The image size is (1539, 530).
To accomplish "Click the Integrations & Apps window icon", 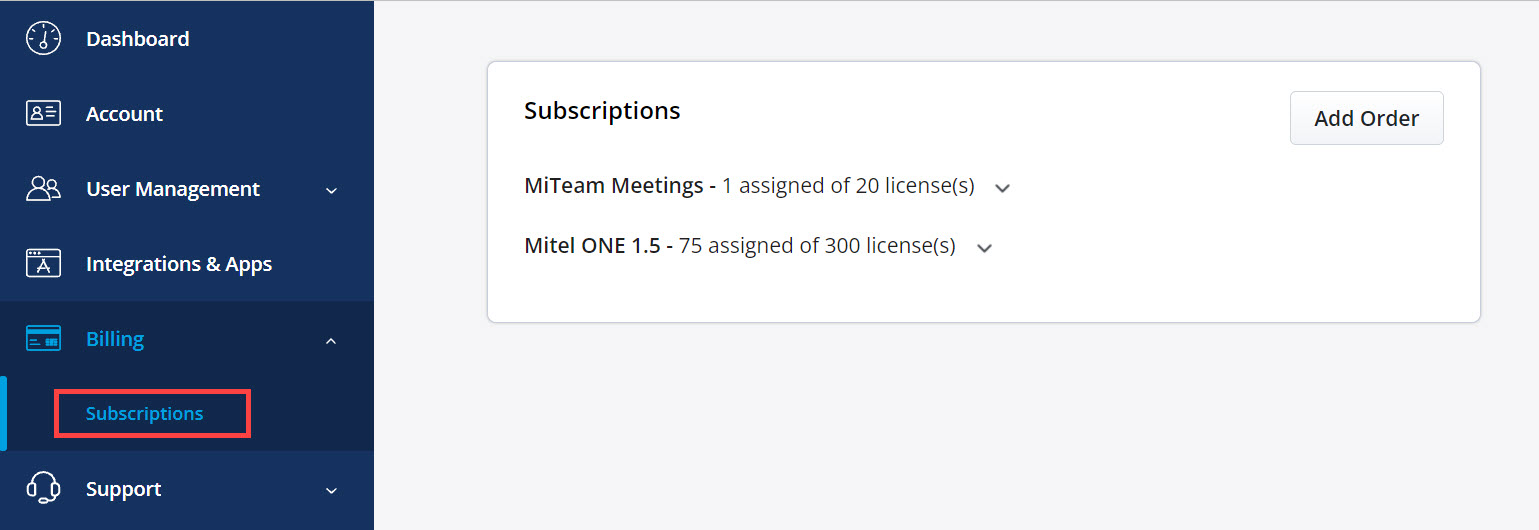I will 43,263.
